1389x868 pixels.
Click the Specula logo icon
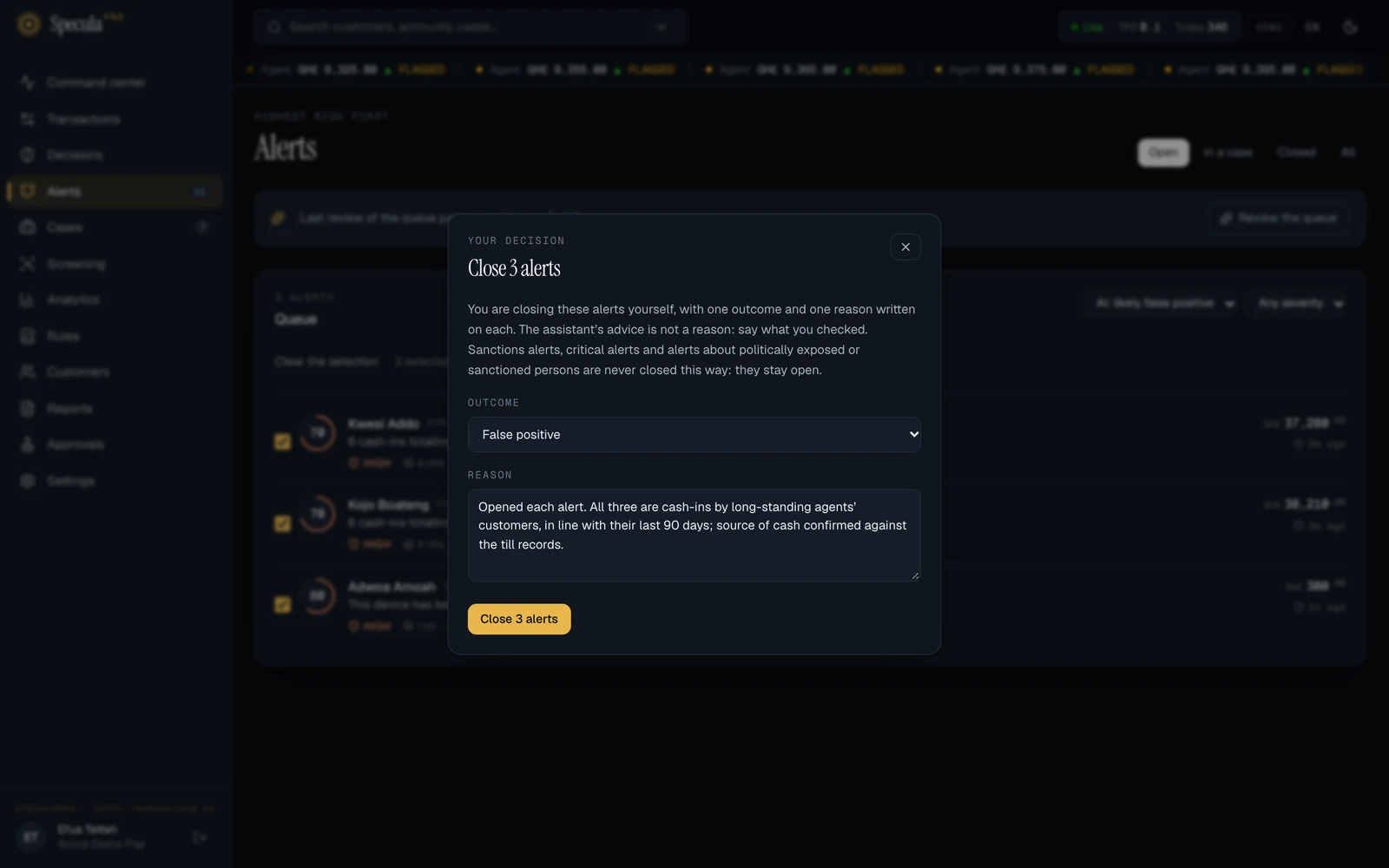click(x=29, y=24)
